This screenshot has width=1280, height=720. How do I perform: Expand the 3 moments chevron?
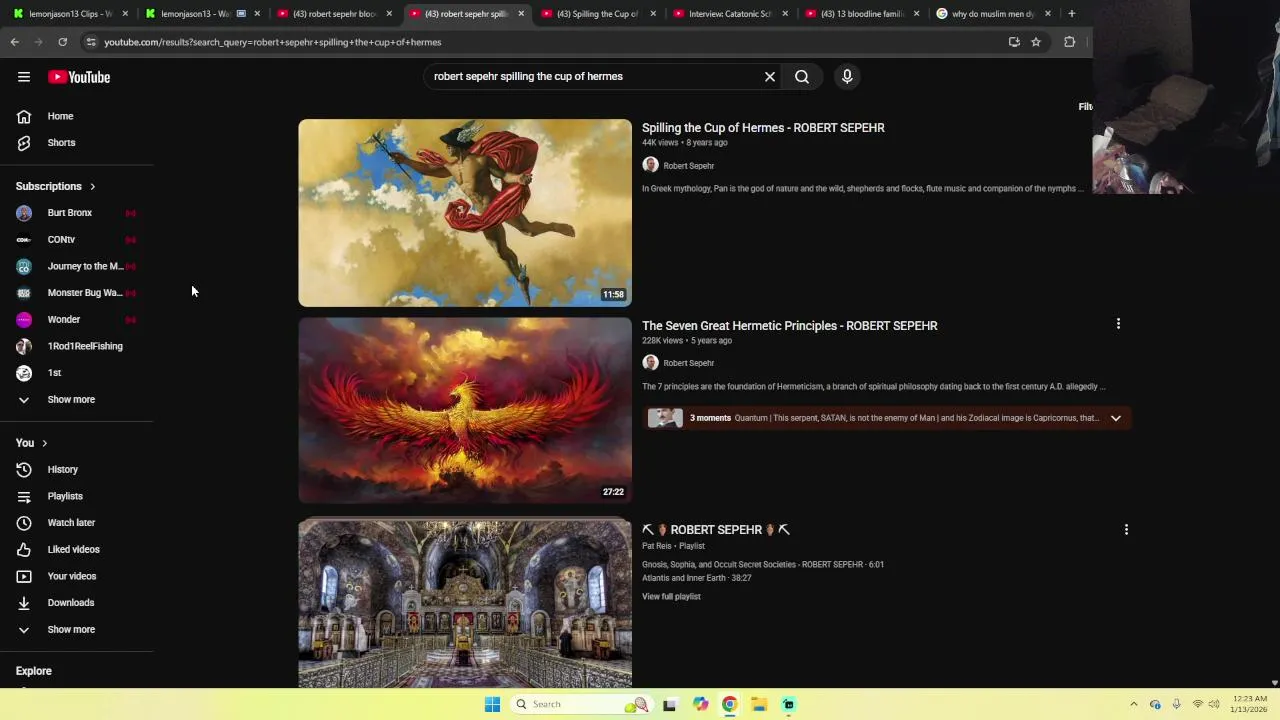point(1116,418)
